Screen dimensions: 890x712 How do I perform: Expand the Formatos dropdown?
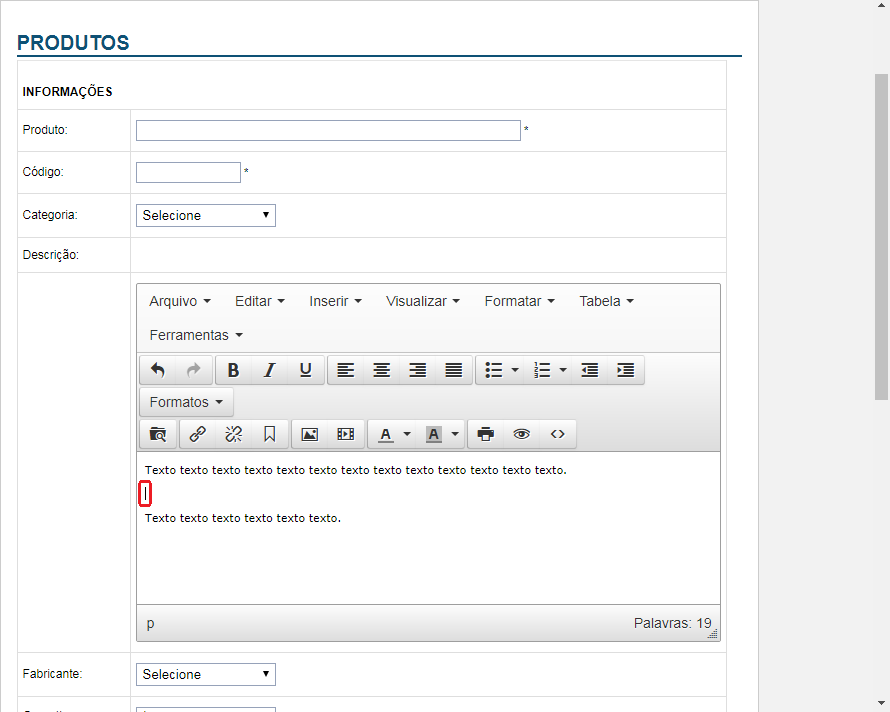[186, 402]
